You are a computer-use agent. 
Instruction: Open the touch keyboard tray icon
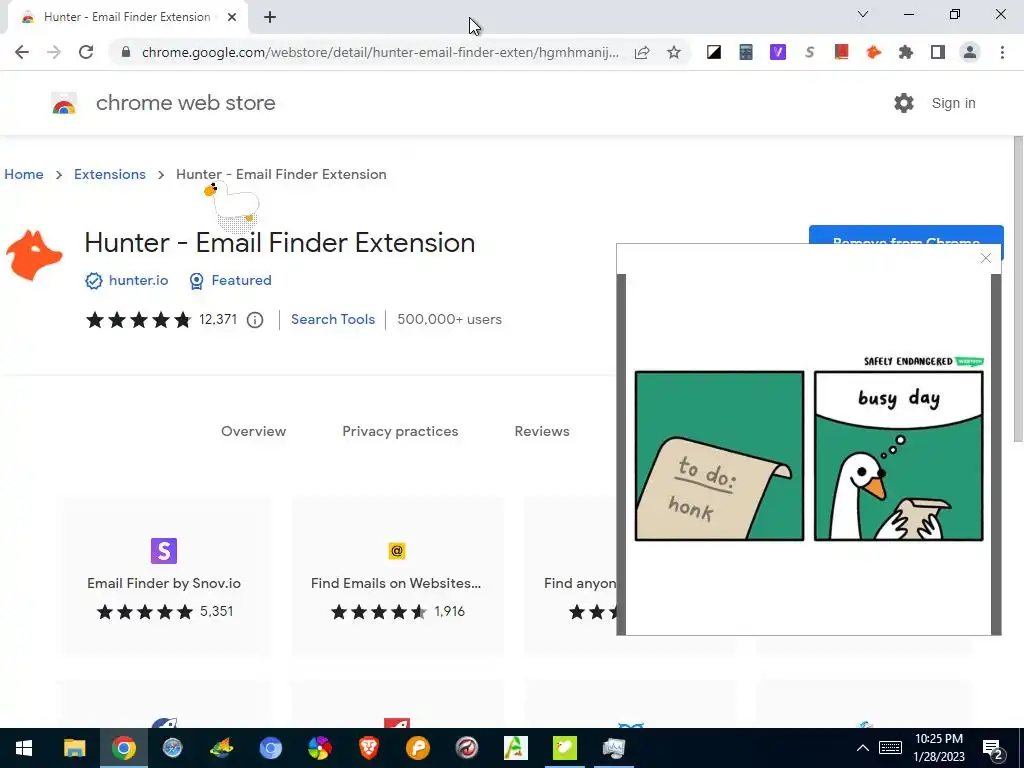tap(890, 748)
